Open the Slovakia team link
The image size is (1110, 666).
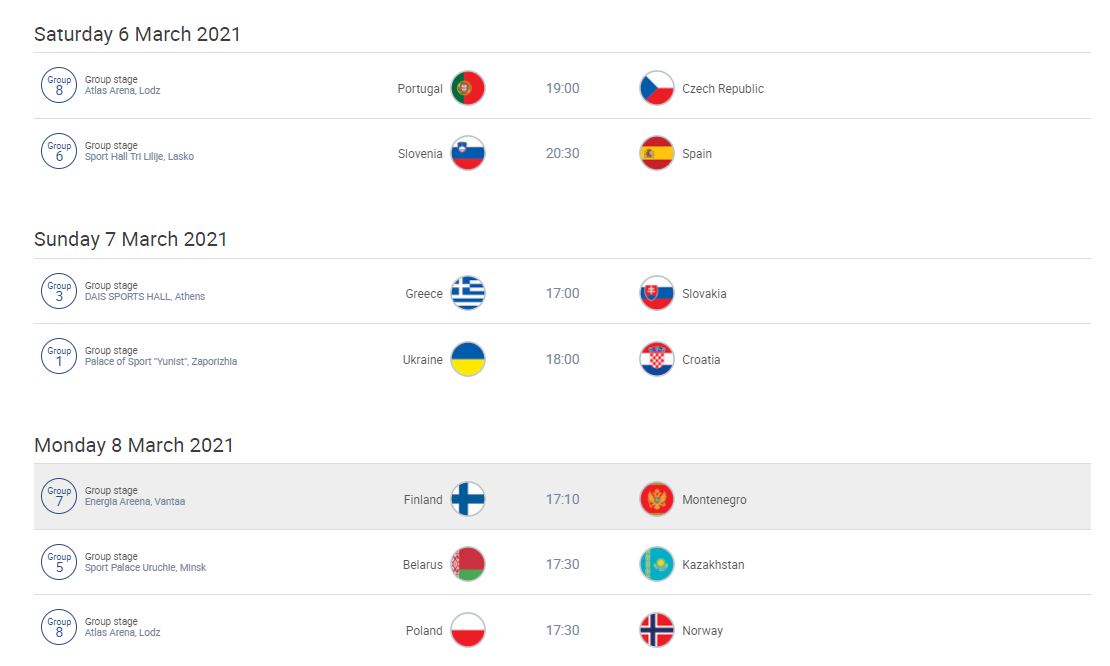click(x=704, y=294)
